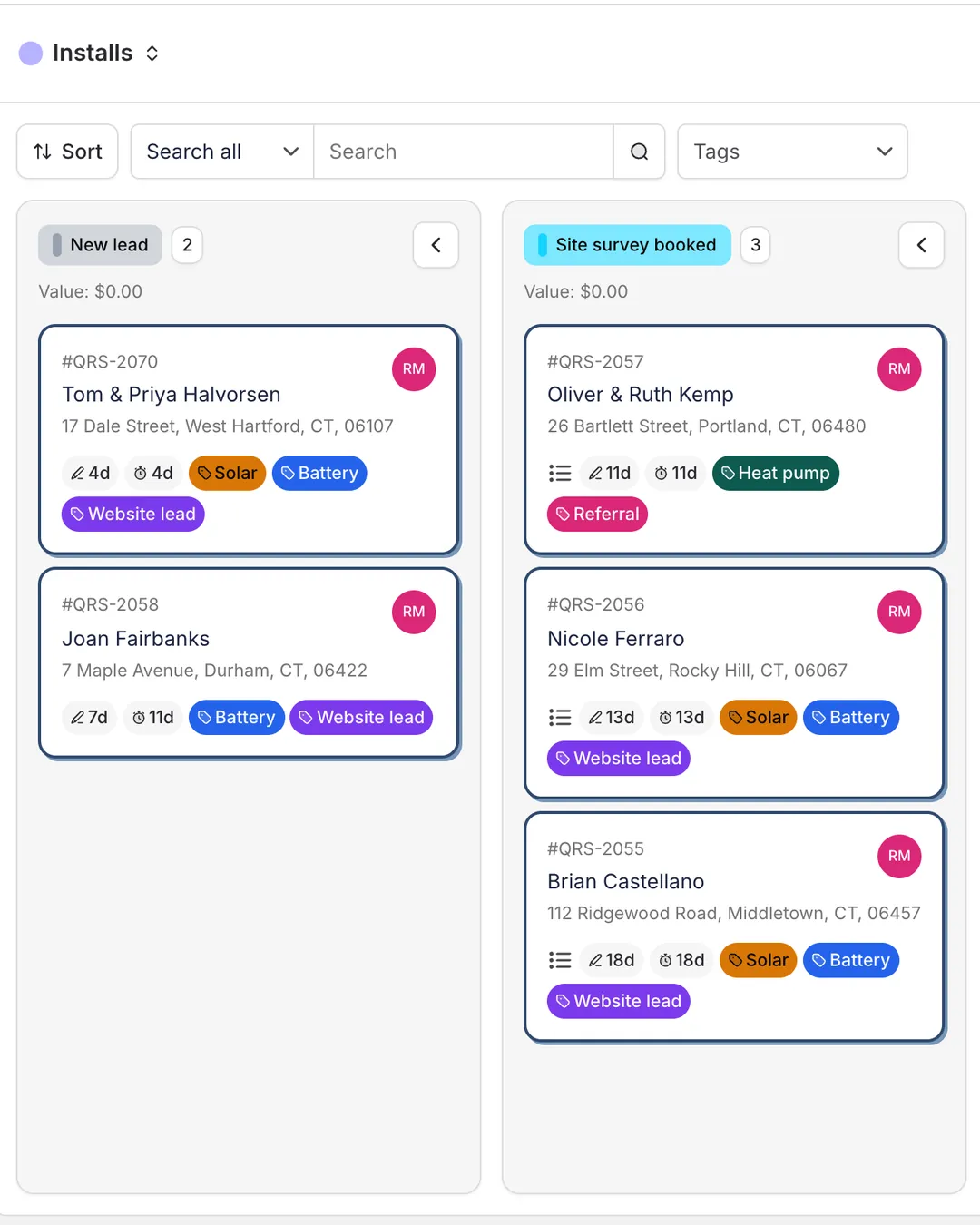Open the Joan Fairbanks card title
The image size is (980, 1225).
(x=136, y=639)
